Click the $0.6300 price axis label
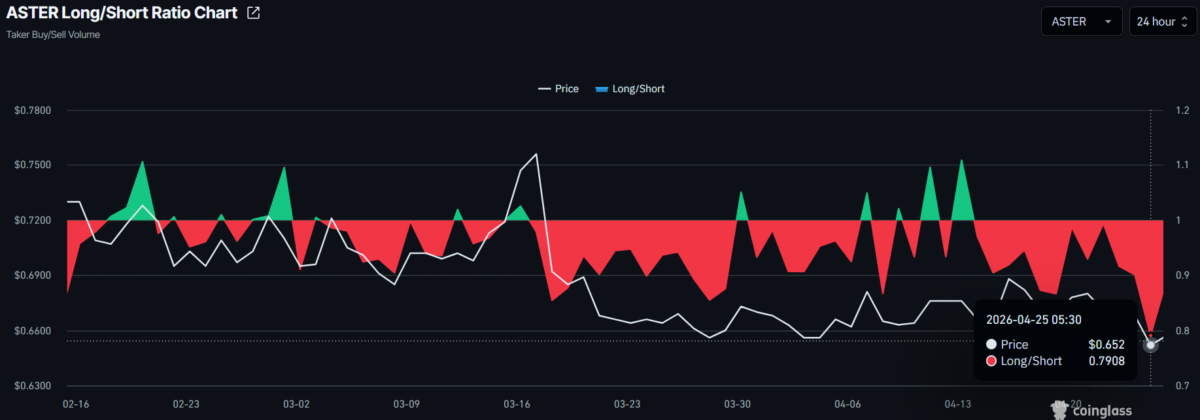The image size is (1200, 420). 33,386
